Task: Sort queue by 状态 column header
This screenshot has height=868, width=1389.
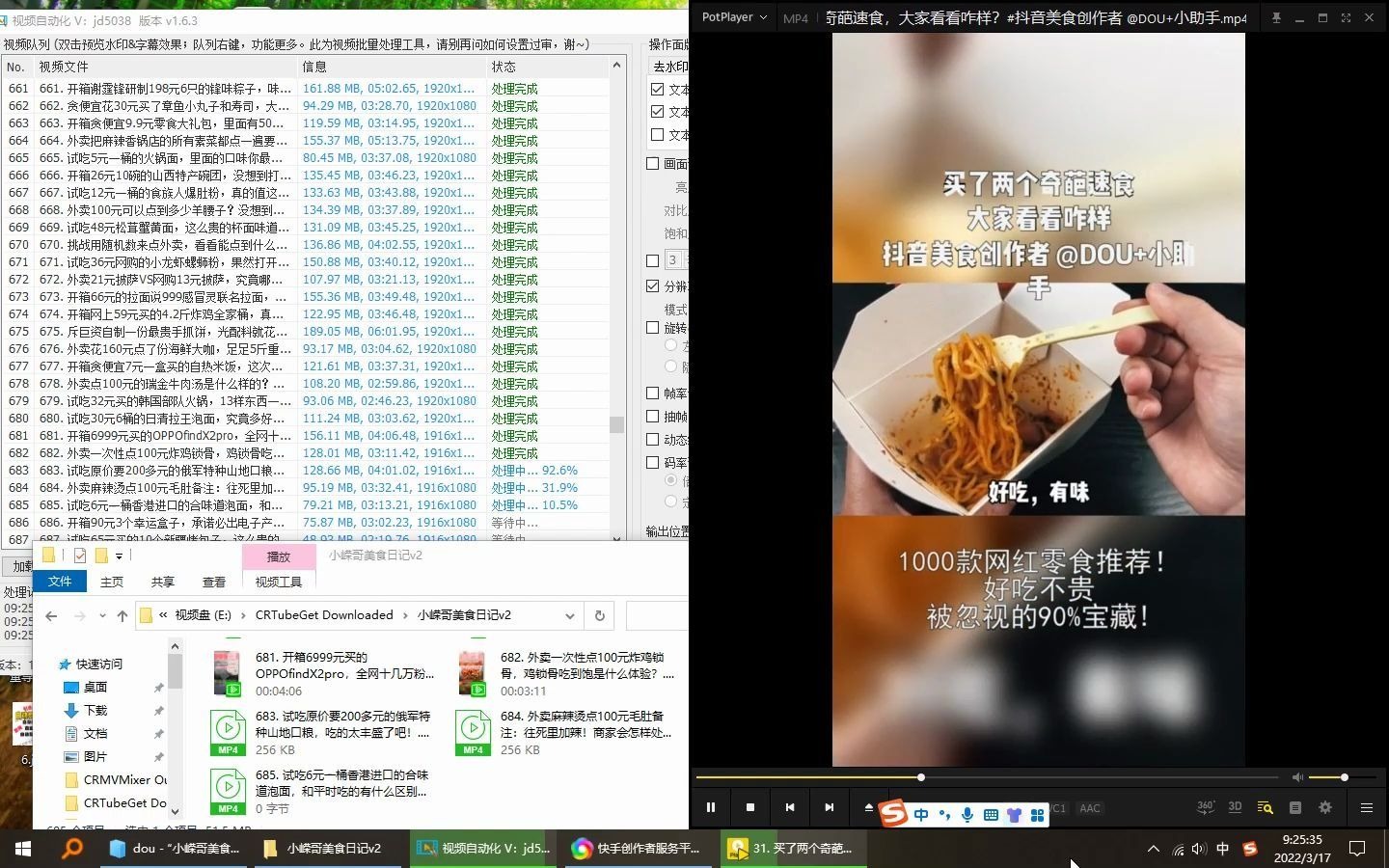Action: (547, 67)
